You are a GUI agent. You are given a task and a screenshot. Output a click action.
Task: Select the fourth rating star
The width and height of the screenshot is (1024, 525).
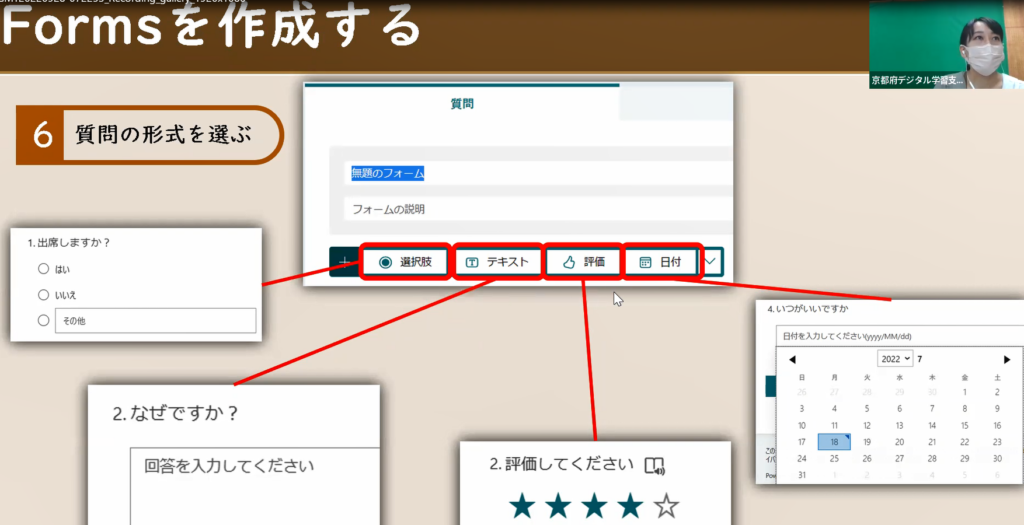pyautogui.click(x=630, y=506)
